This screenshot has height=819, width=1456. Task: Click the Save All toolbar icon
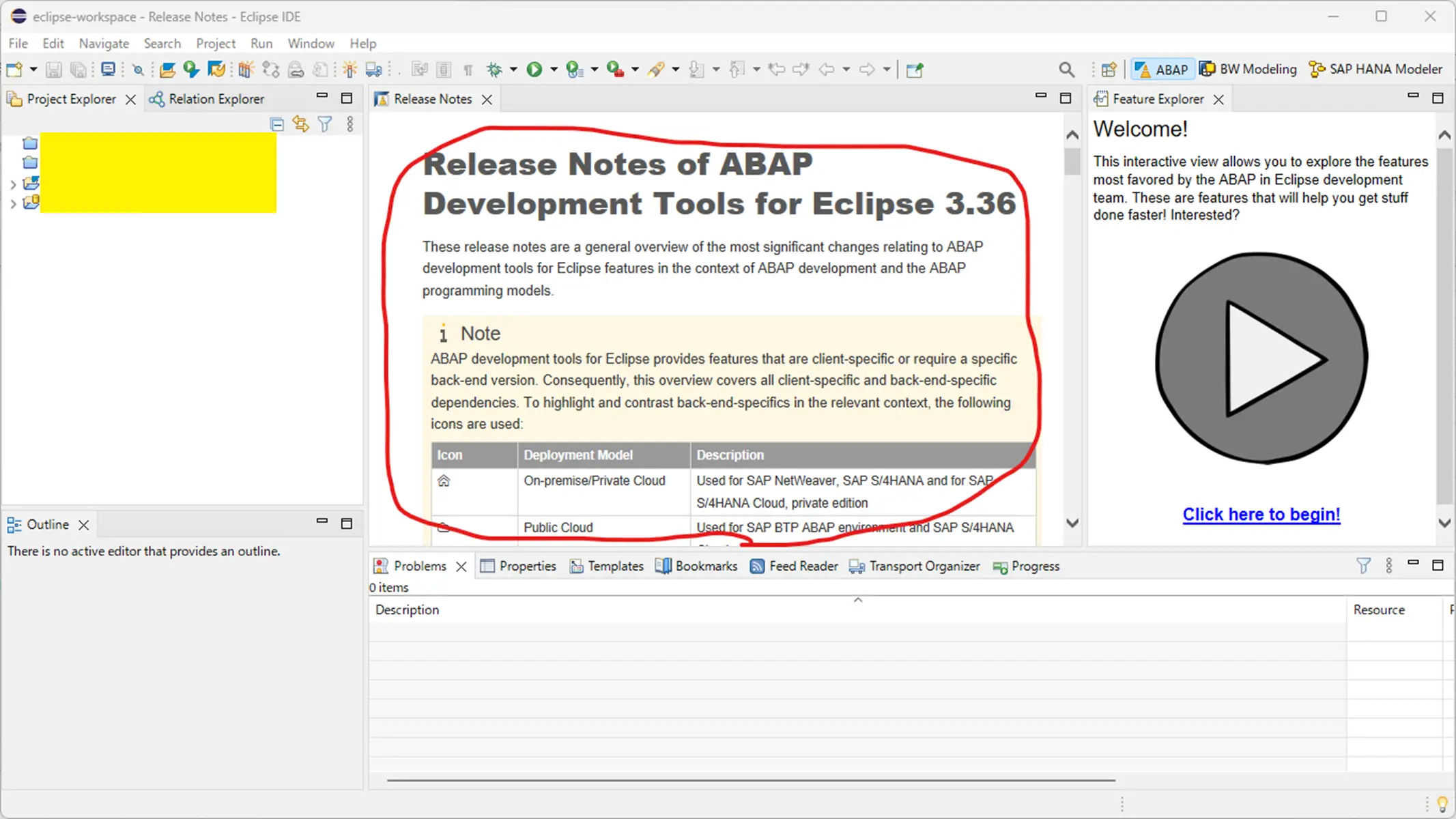[79, 69]
